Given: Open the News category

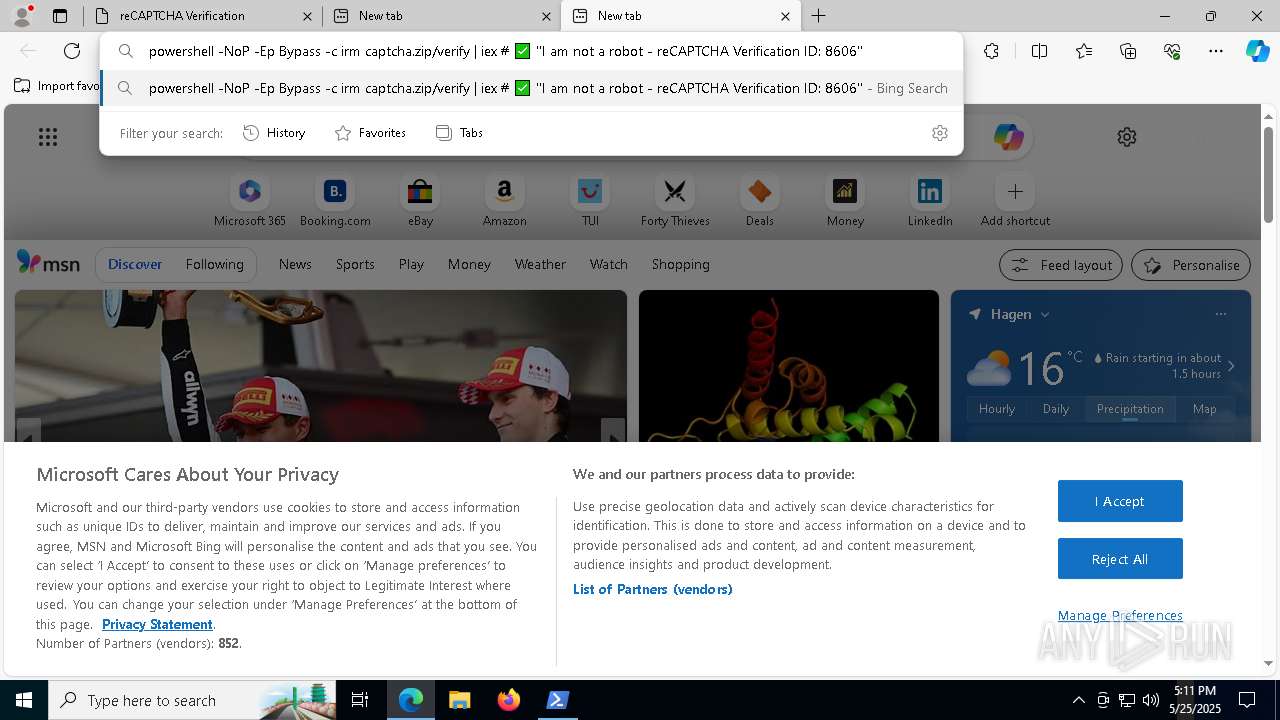Looking at the screenshot, I should (295, 265).
